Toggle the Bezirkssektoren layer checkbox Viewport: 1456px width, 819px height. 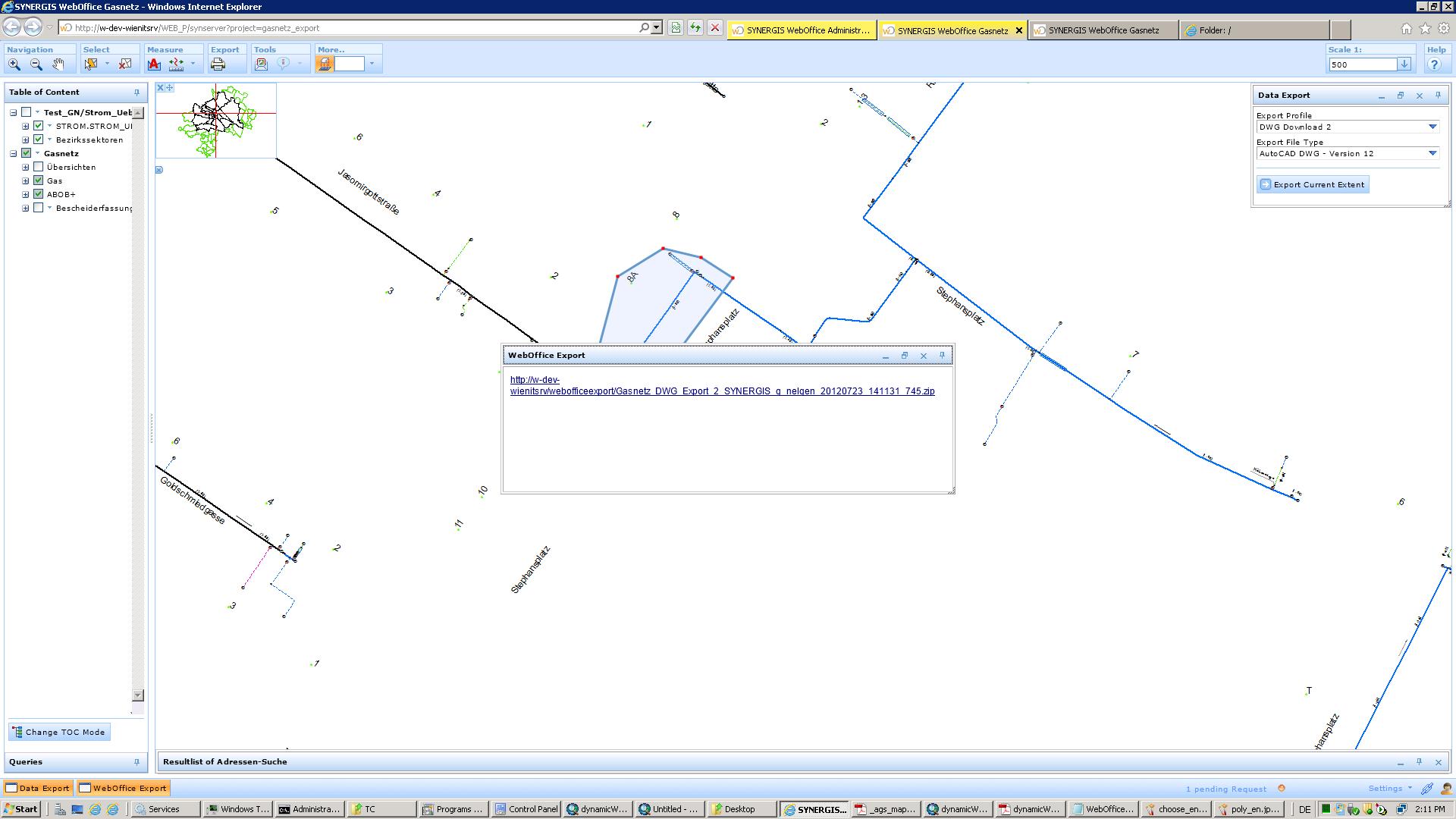coord(39,140)
